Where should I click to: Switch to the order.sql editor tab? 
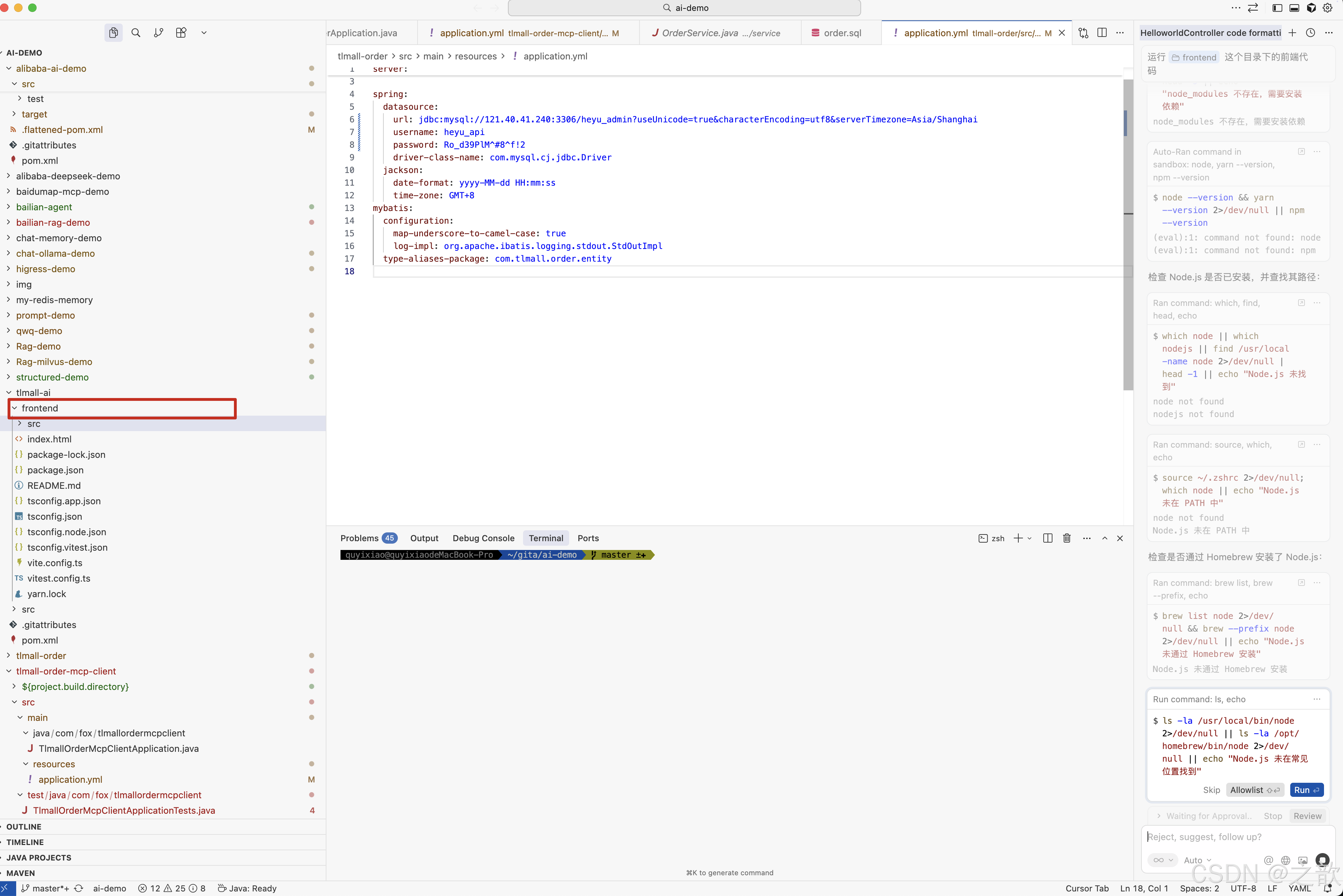842,33
